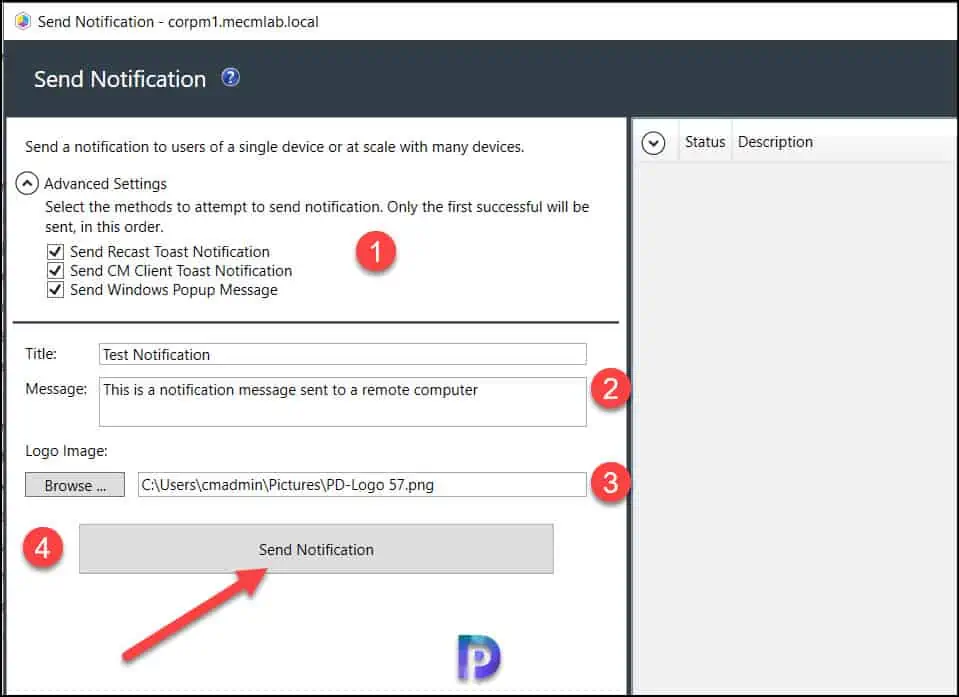
Task: Click the large 'Send Notification' header text
Action: (120, 79)
